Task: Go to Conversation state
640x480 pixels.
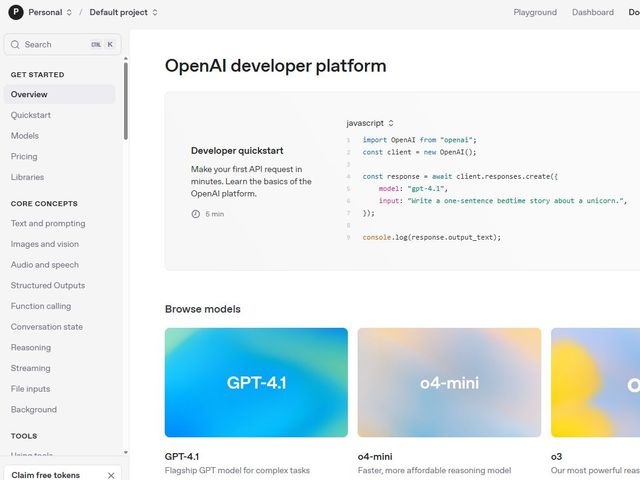Action: tap(47, 327)
